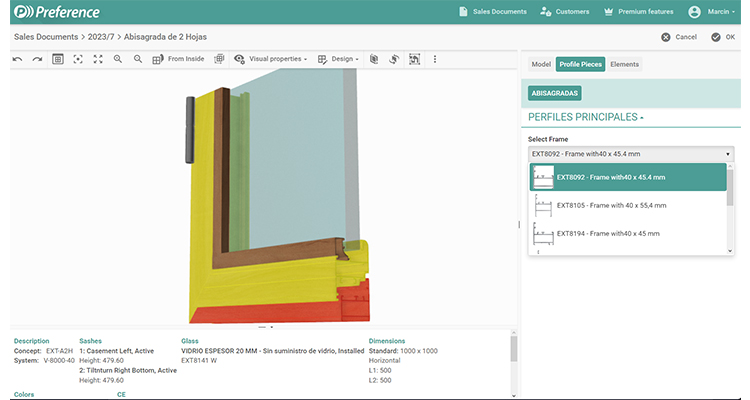This screenshot has height=400, width=750.
Task: Open the Customers section
Action: click(x=565, y=11)
